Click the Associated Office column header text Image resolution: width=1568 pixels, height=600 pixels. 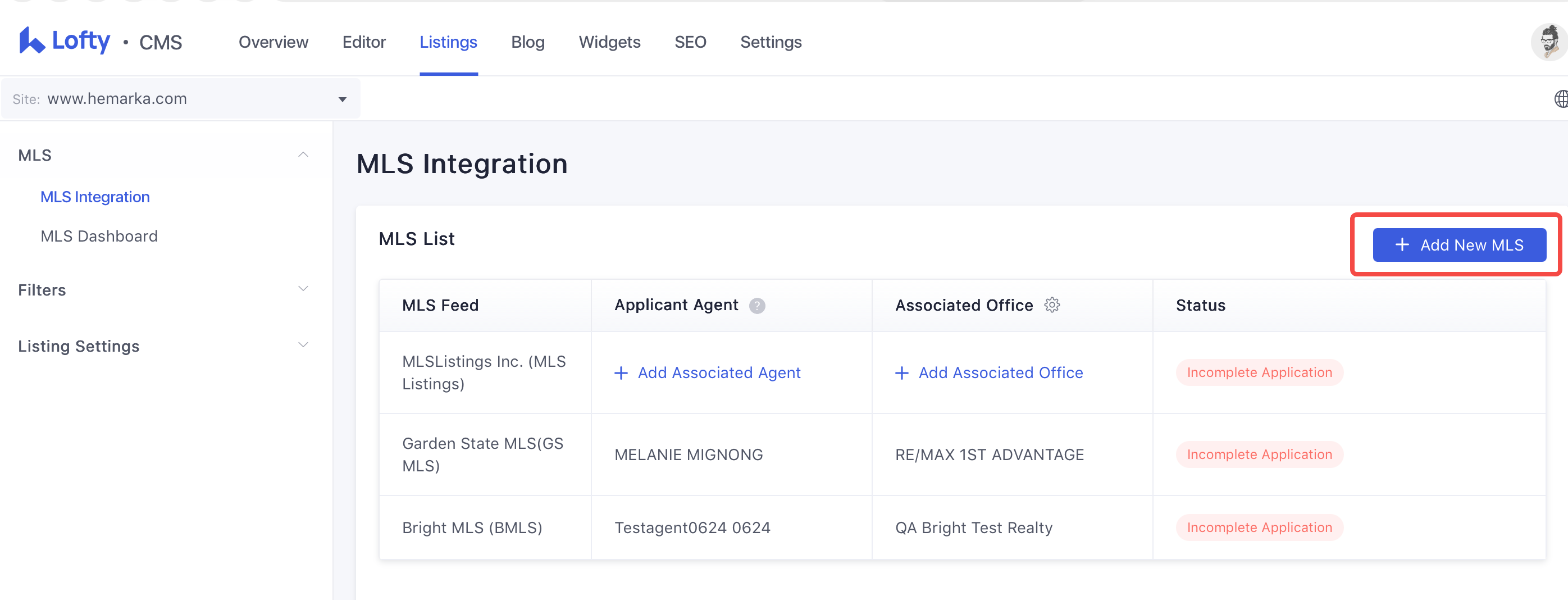[x=964, y=305]
